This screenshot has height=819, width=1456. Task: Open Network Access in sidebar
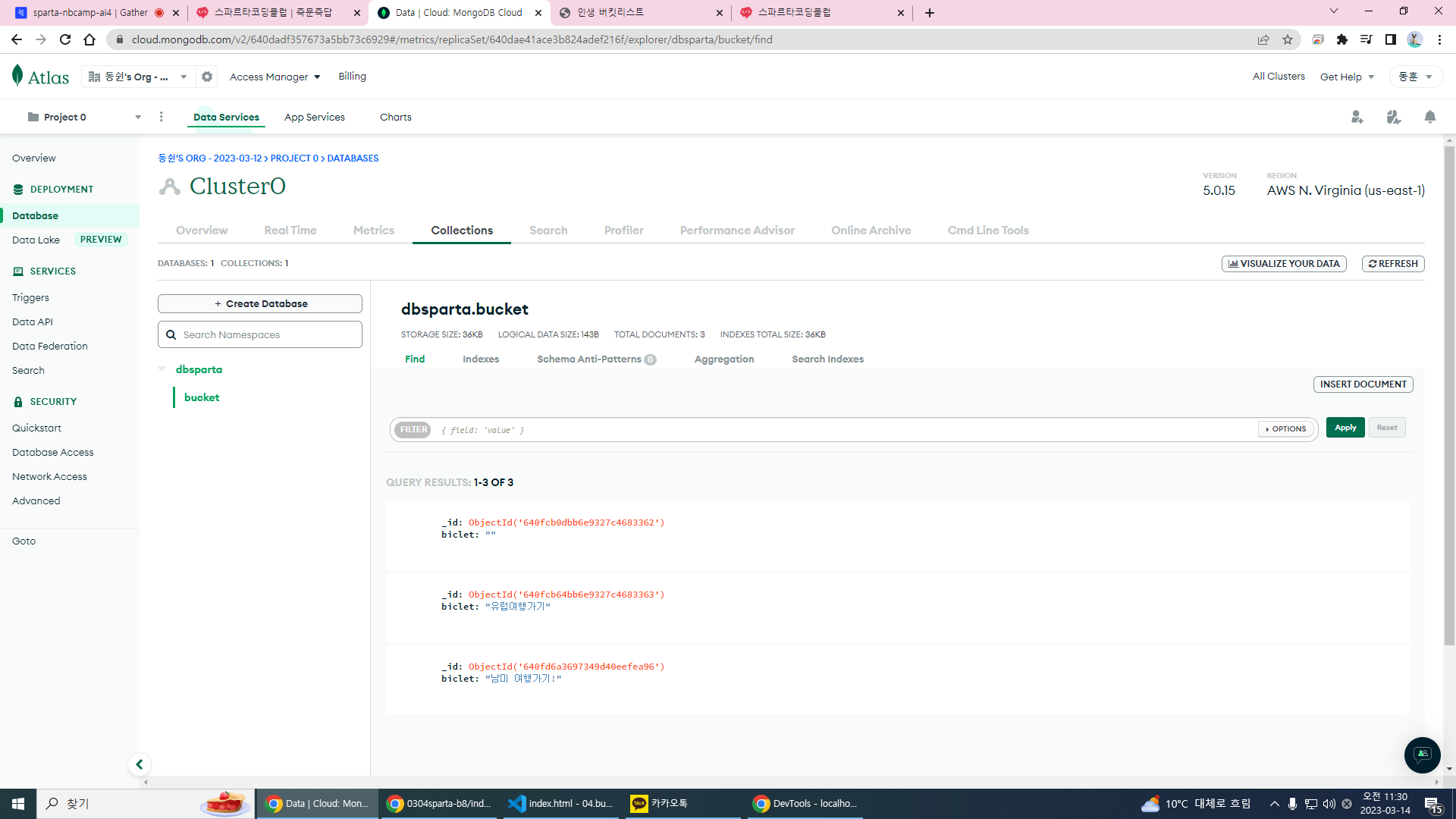49,476
